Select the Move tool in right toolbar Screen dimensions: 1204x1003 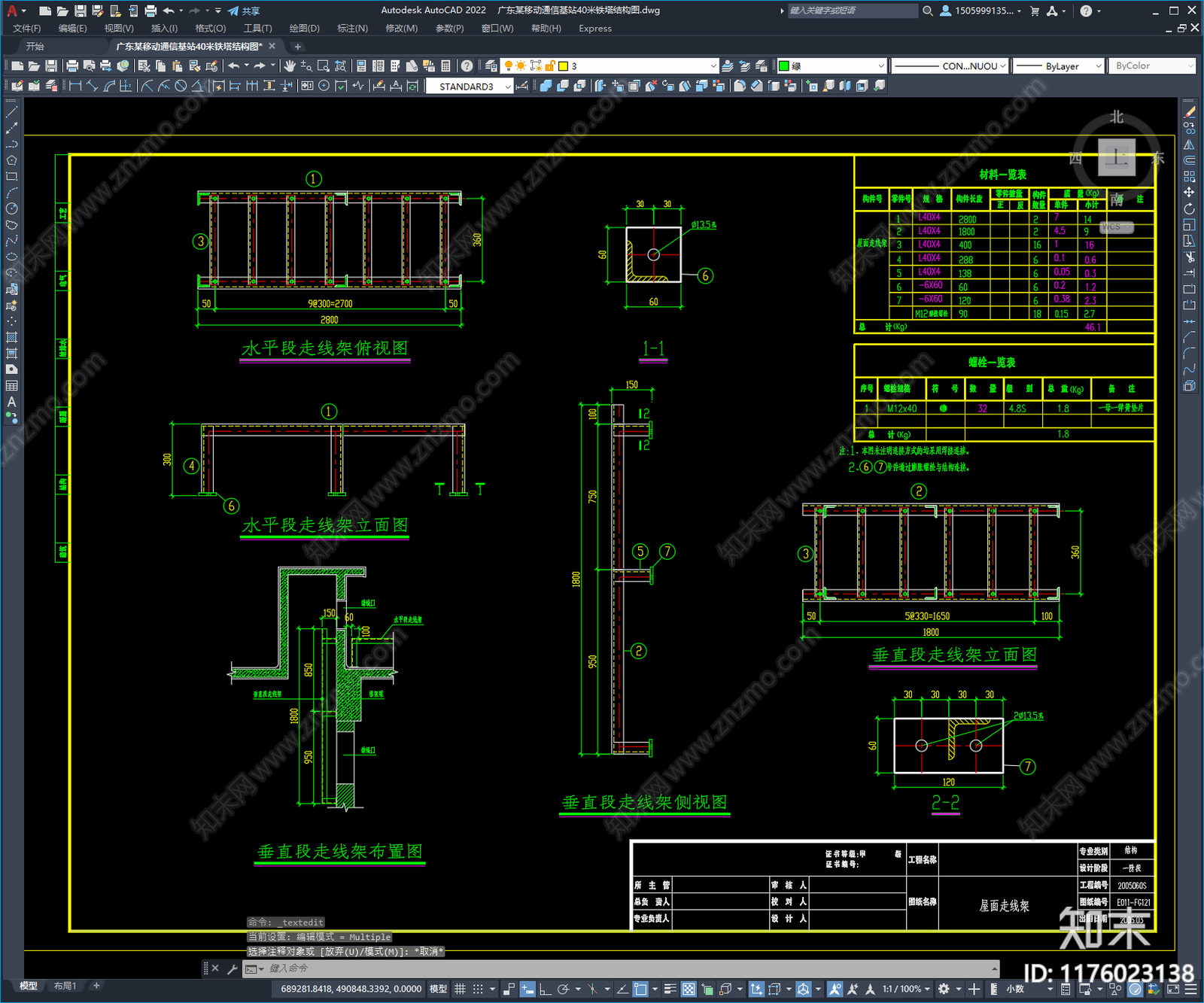click(1189, 193)
